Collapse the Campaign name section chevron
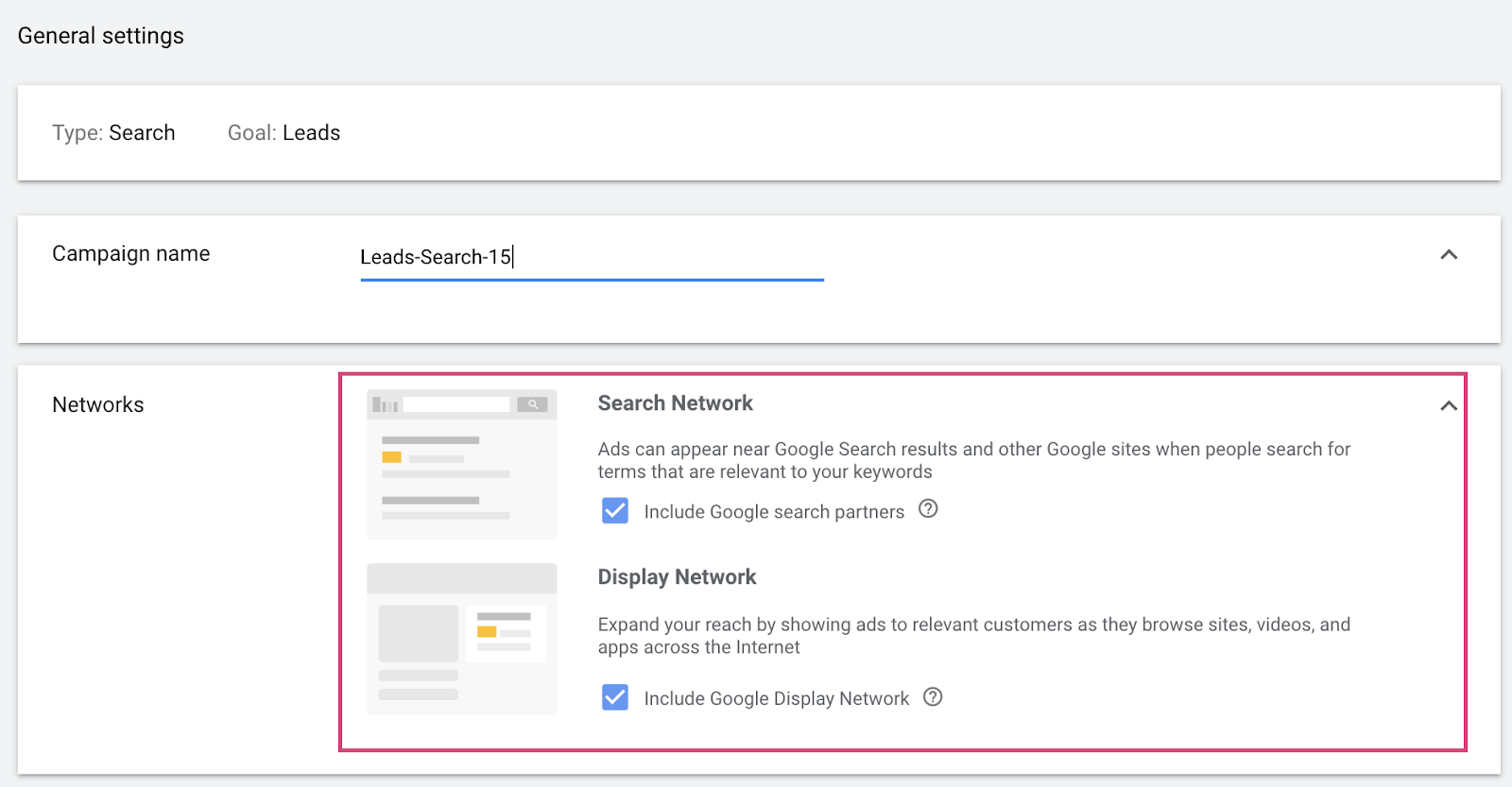The width and height of the screenshot is (1512, 787). pos(1449,255)
